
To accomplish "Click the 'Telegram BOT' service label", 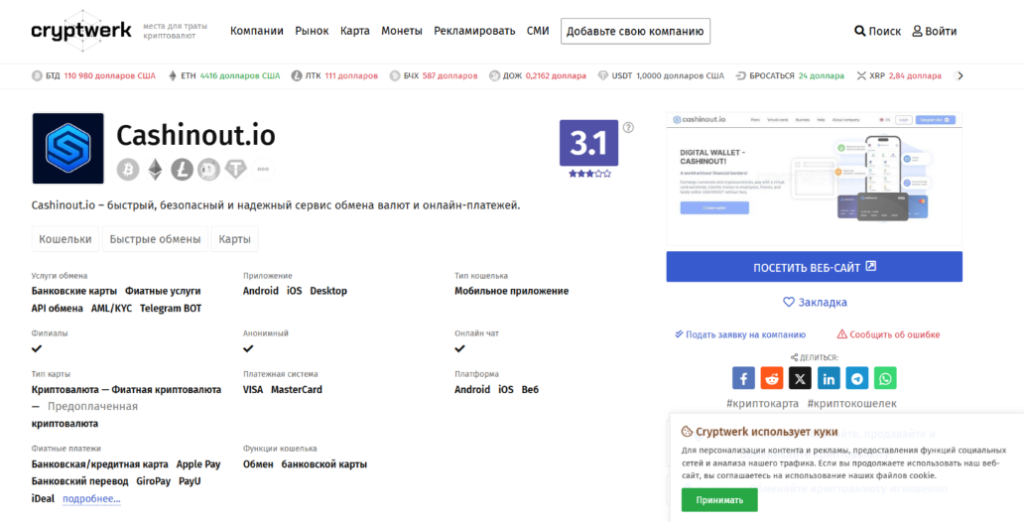I will 170,308.
